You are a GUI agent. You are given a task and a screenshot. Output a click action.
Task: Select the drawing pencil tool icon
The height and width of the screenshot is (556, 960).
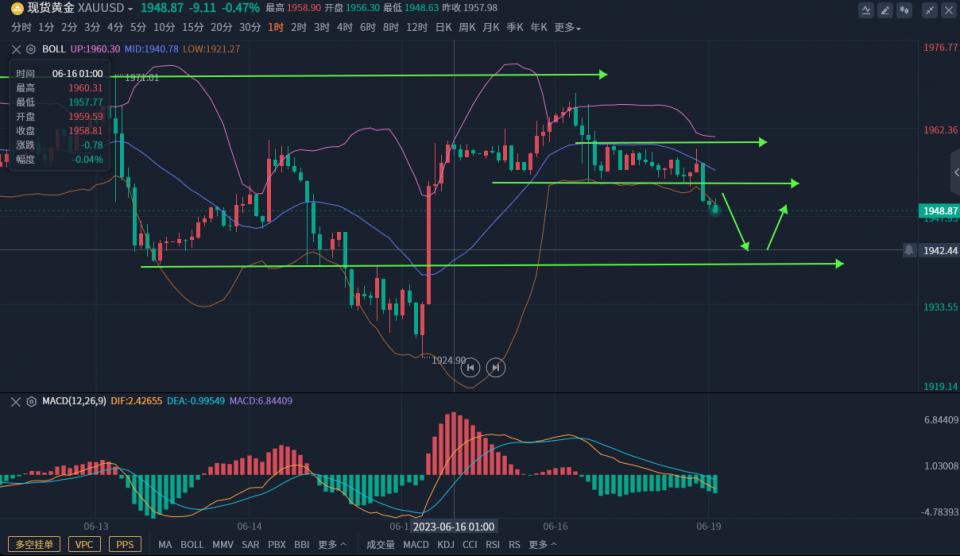[885, 10]
